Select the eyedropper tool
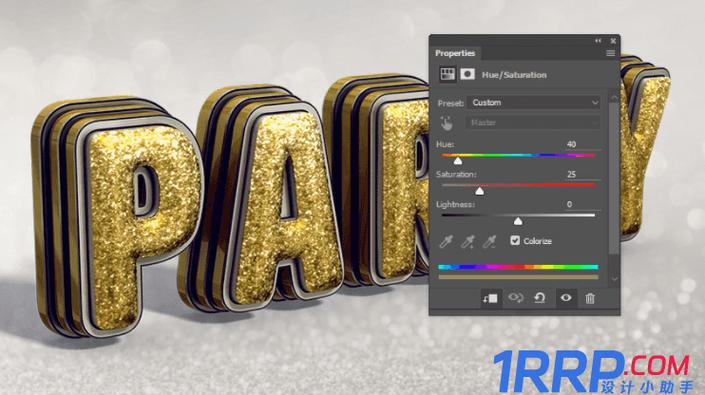This screenshot has width=705, height=395. point(446,241)
